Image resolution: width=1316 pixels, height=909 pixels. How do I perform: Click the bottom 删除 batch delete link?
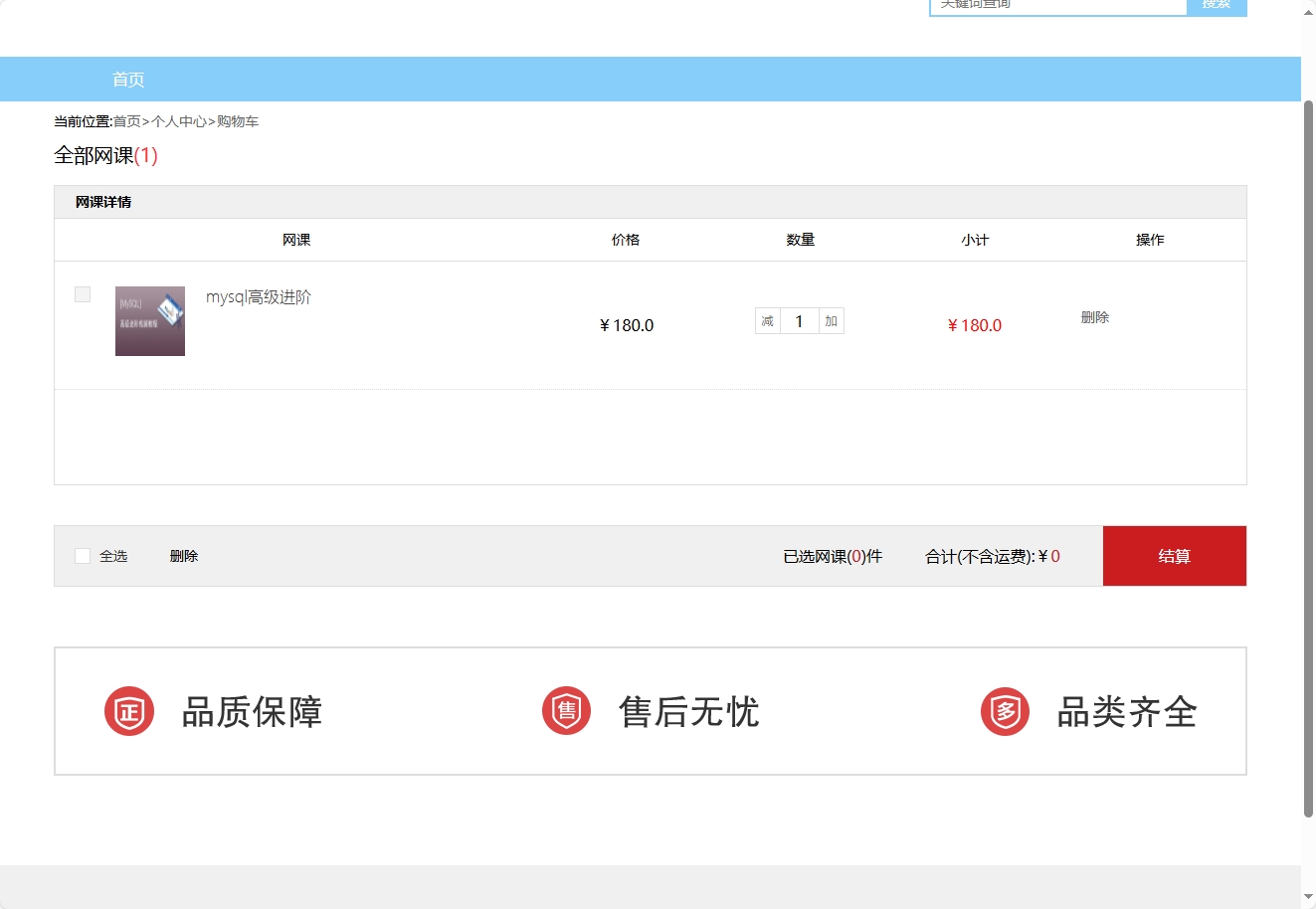[183, 555]
